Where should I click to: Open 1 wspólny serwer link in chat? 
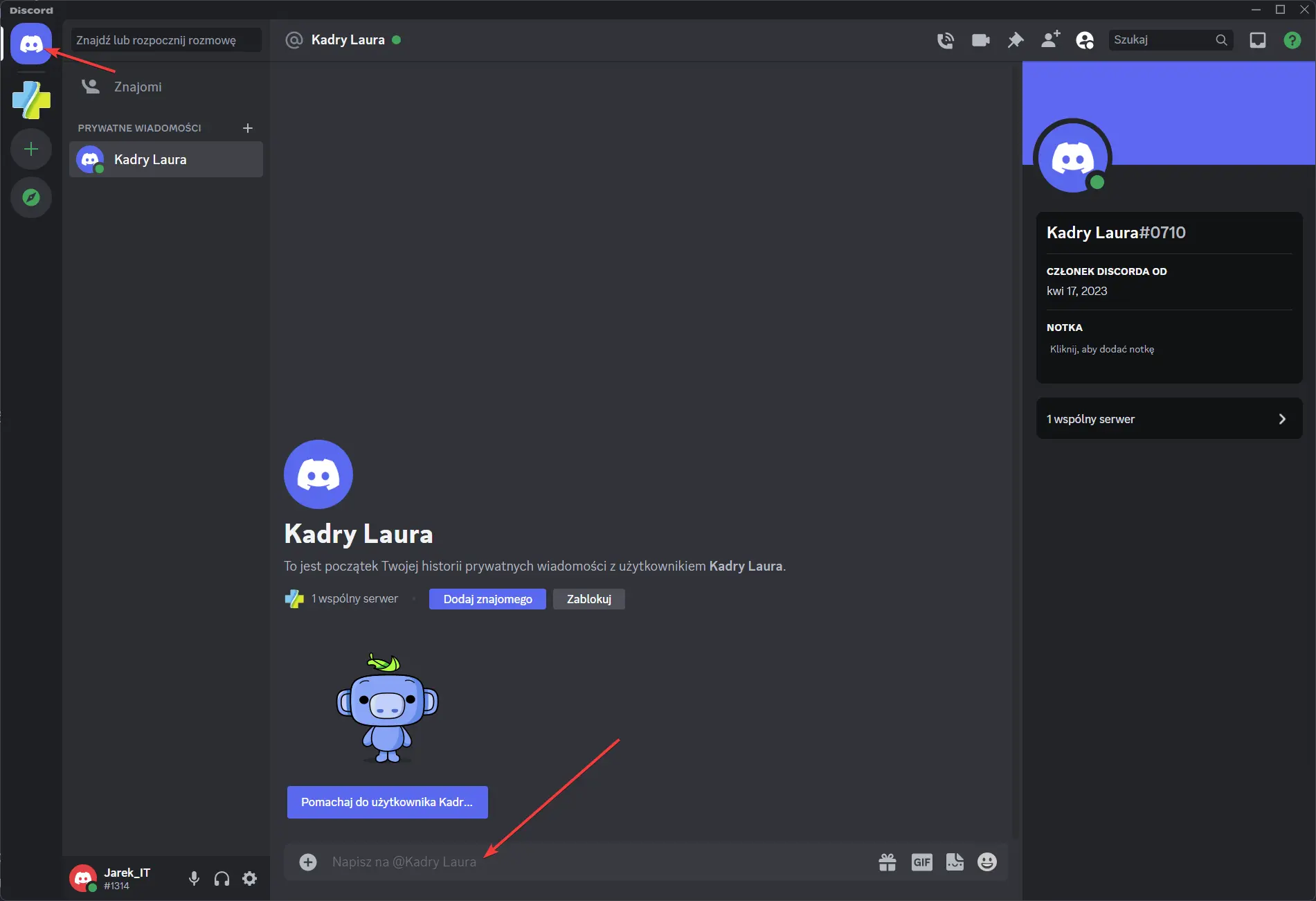coord(342,598)
